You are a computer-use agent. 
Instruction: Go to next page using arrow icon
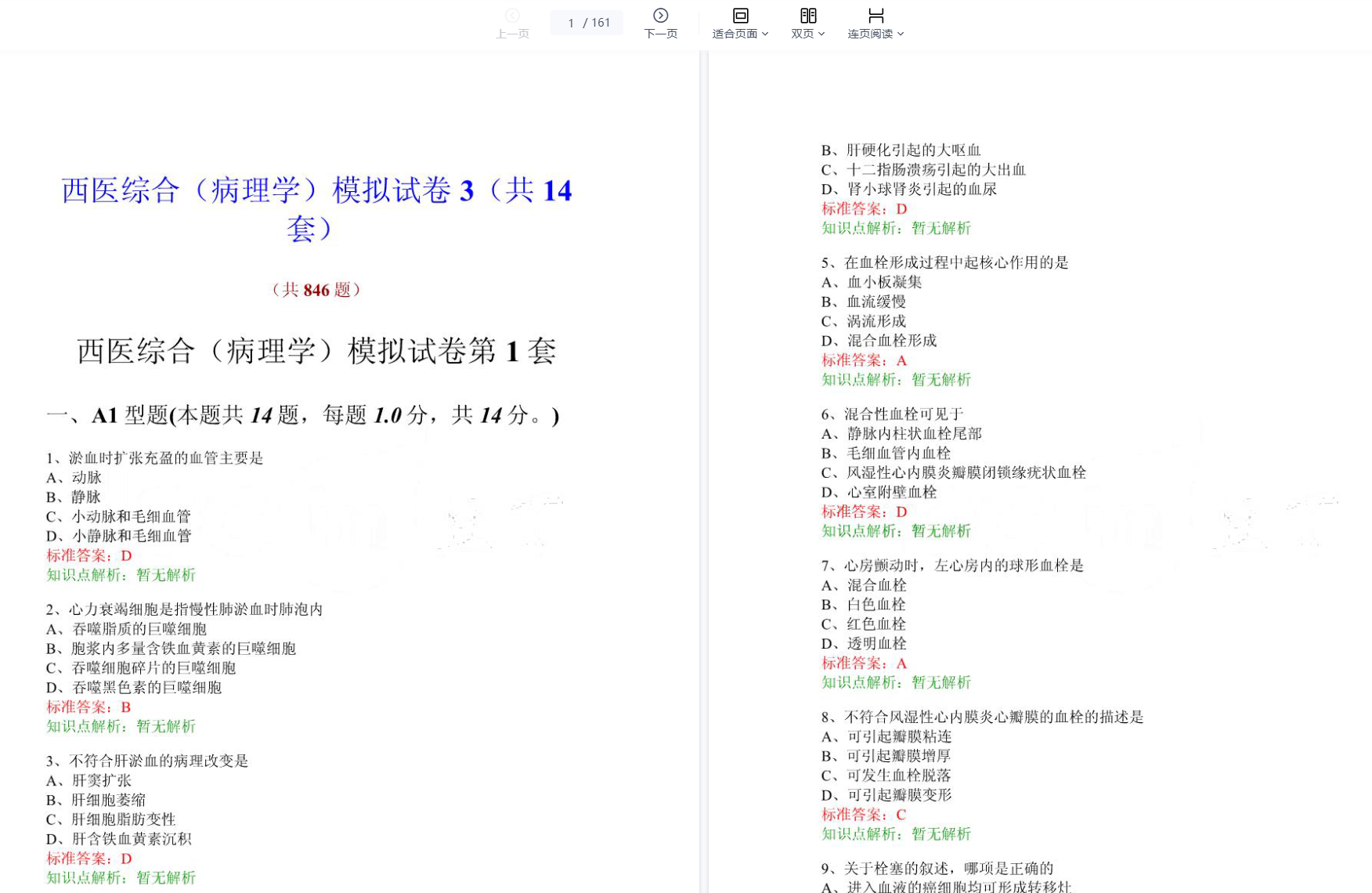660,16
